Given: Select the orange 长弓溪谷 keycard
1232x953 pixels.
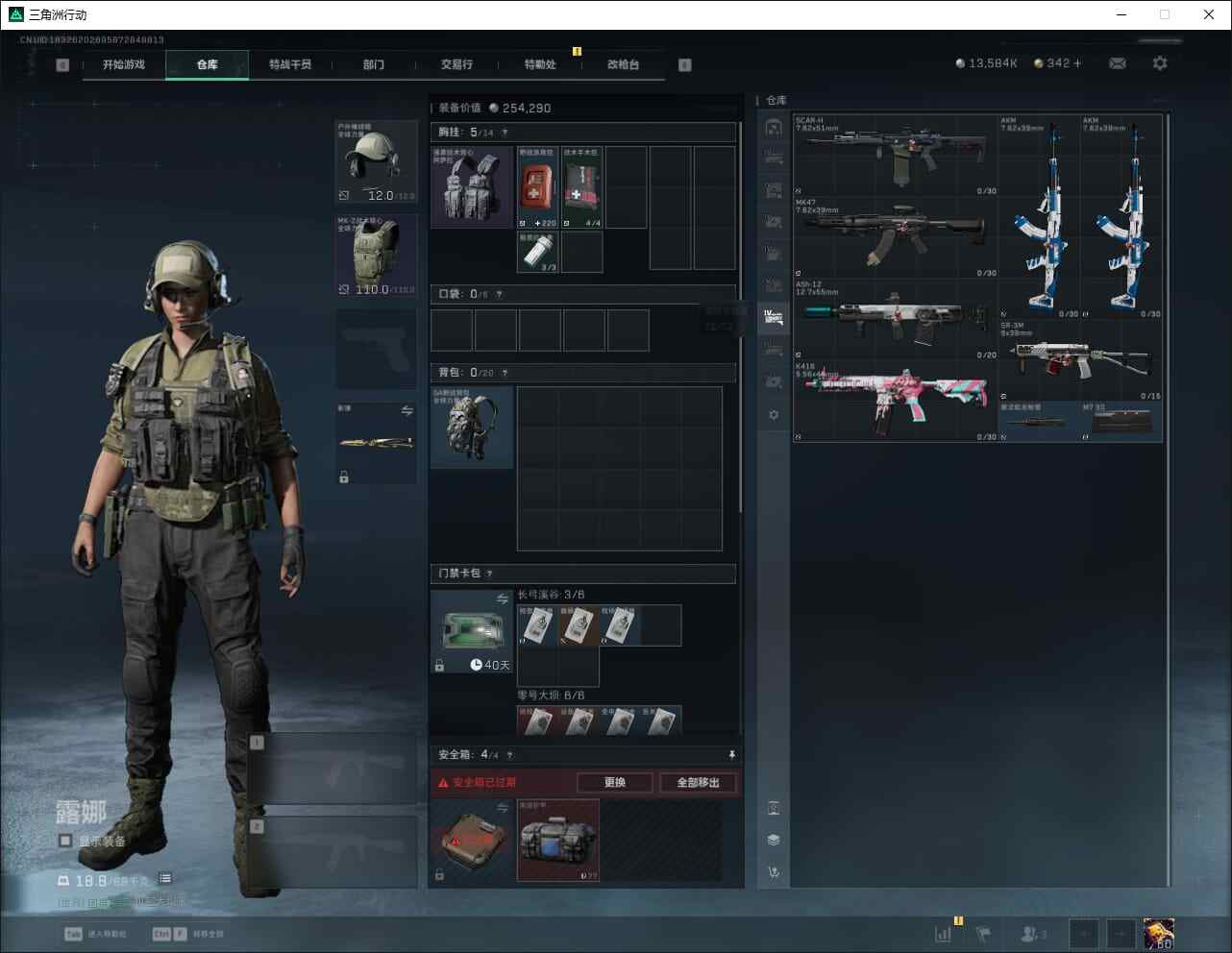Looking at the screenshot, I should click(x=579, y=625).
